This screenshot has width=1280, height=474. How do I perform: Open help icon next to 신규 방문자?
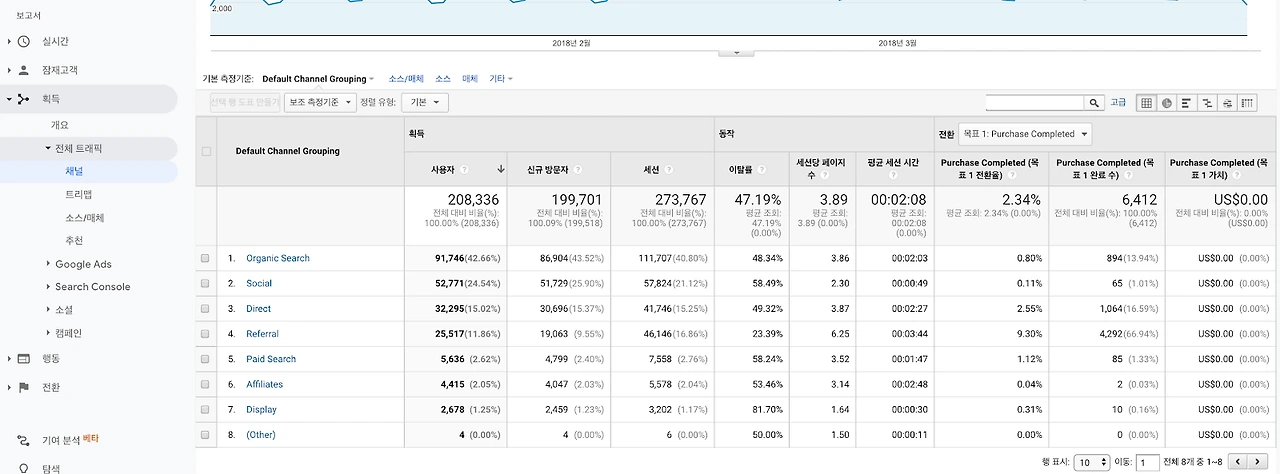(577, 169)
